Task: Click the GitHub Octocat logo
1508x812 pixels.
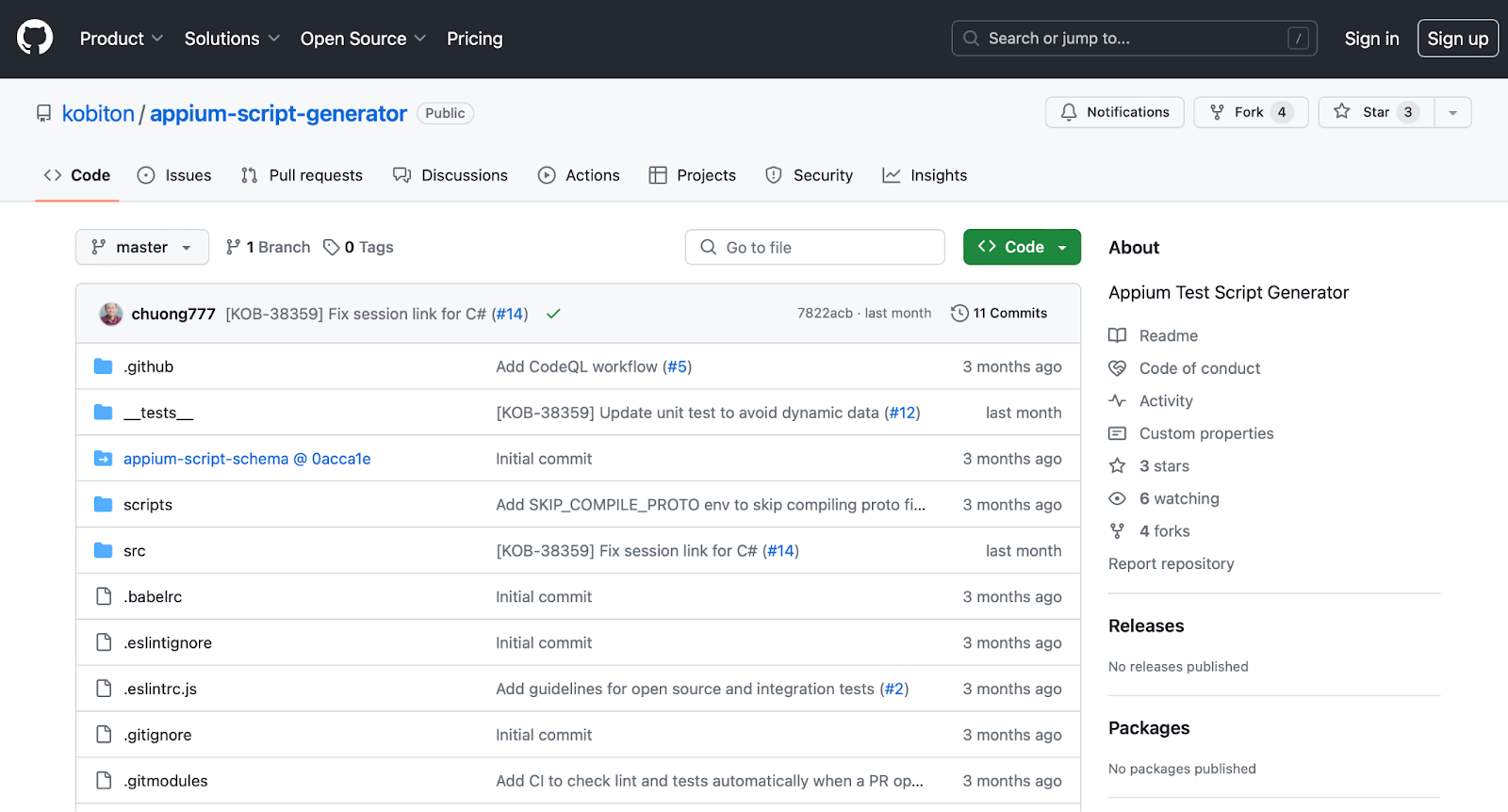Action: pos(35,39)
